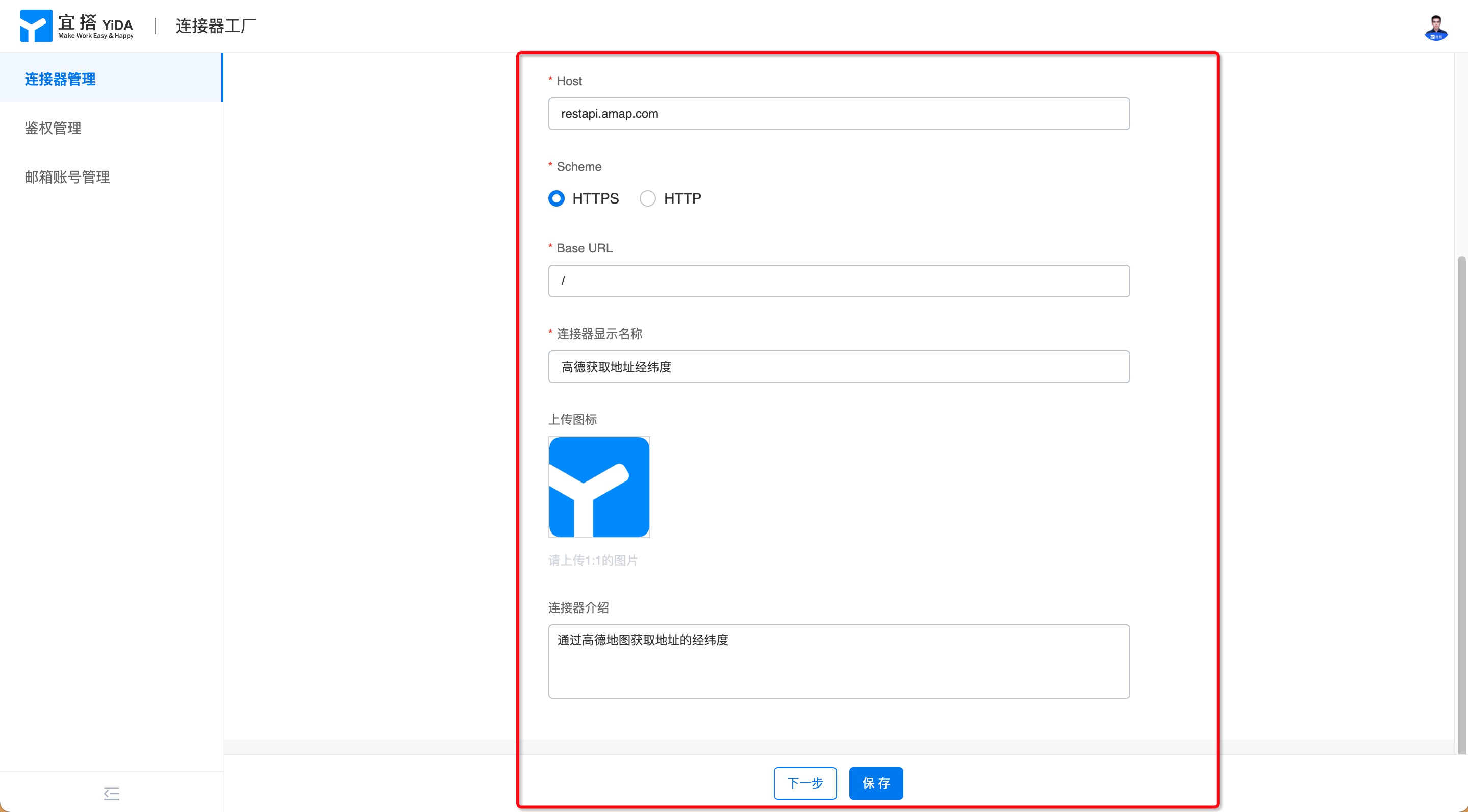The width and height of the screenshot is (1468, 812).
Task: Select the HTTPS scheme radio button
Action: point(556,198)
